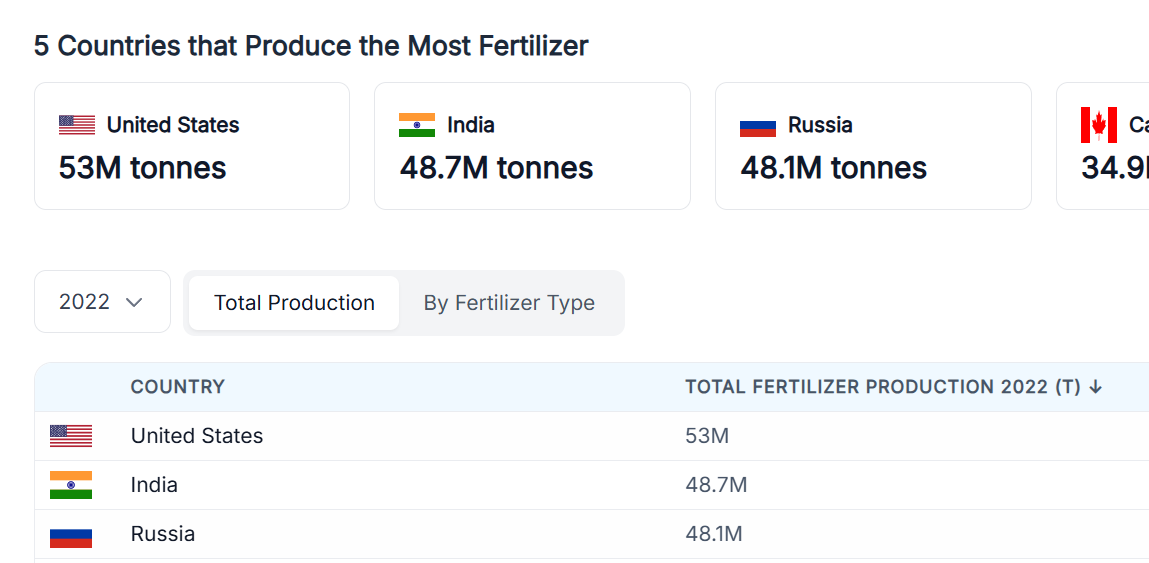The image size is (1149, 563).
Task: Switch to Total Production tab
Action: tap(294, 303)
